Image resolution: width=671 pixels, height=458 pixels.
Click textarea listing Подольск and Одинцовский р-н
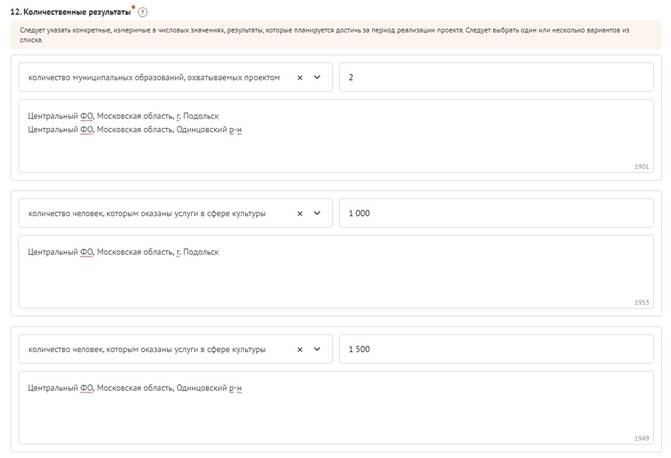[336, 136]
